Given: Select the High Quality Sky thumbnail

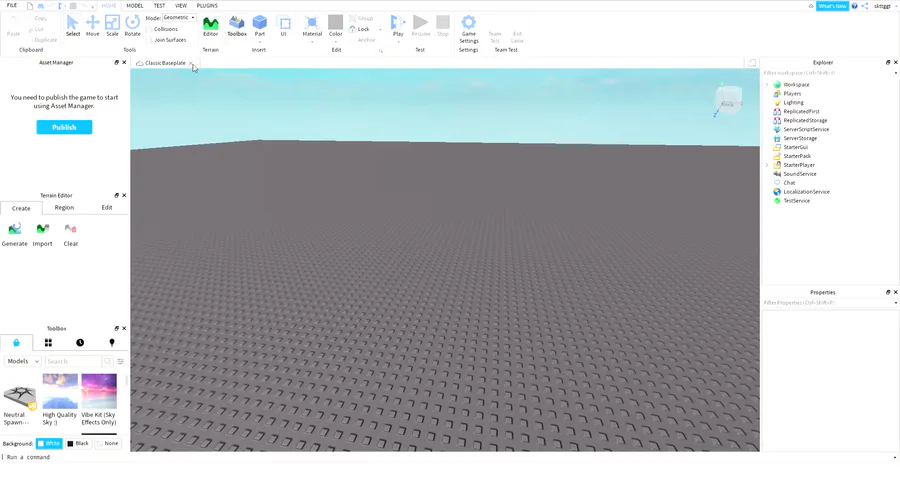Looking at the screenshot, I should click(60, 391).
